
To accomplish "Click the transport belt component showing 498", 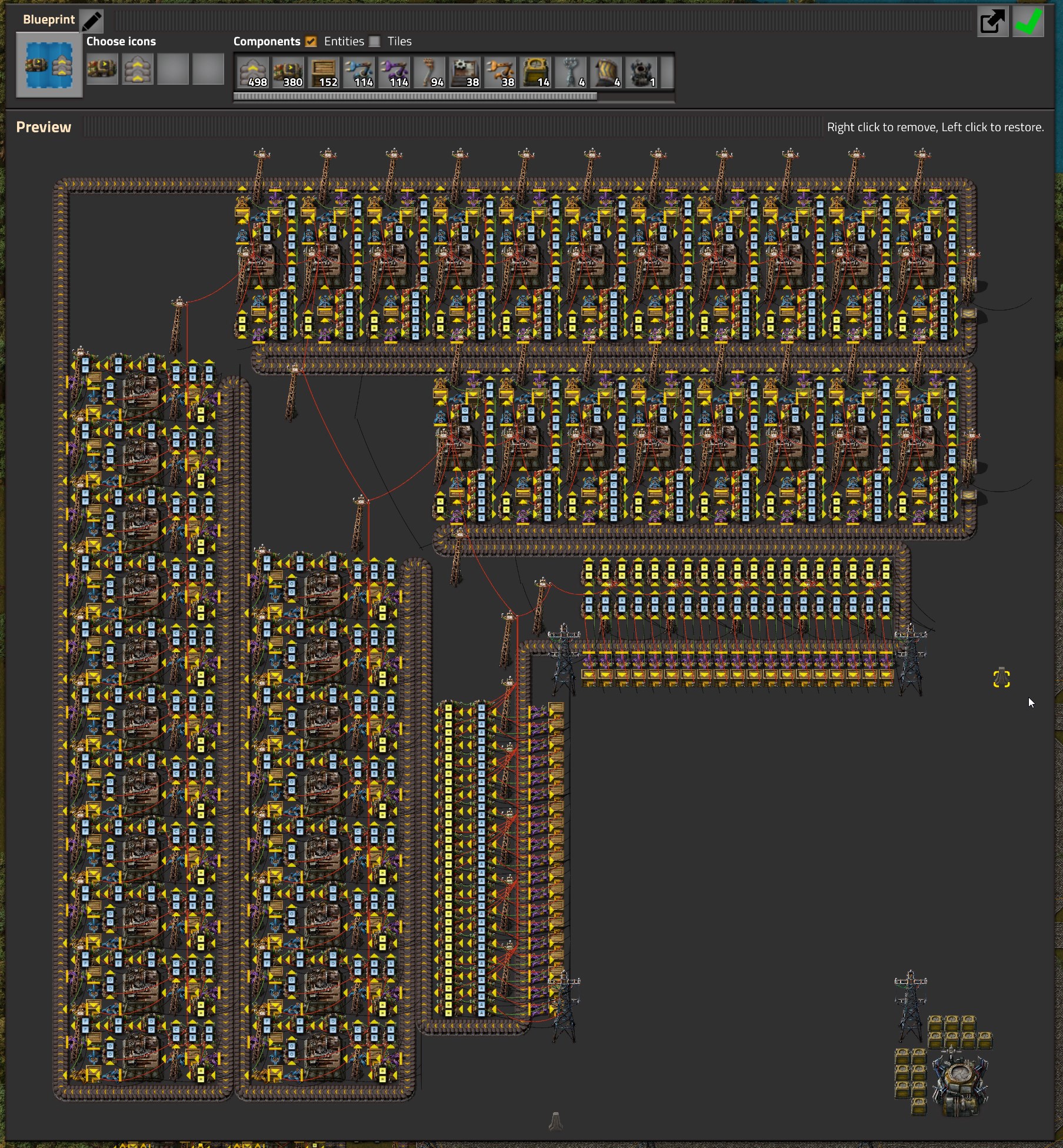I will 253,72.
